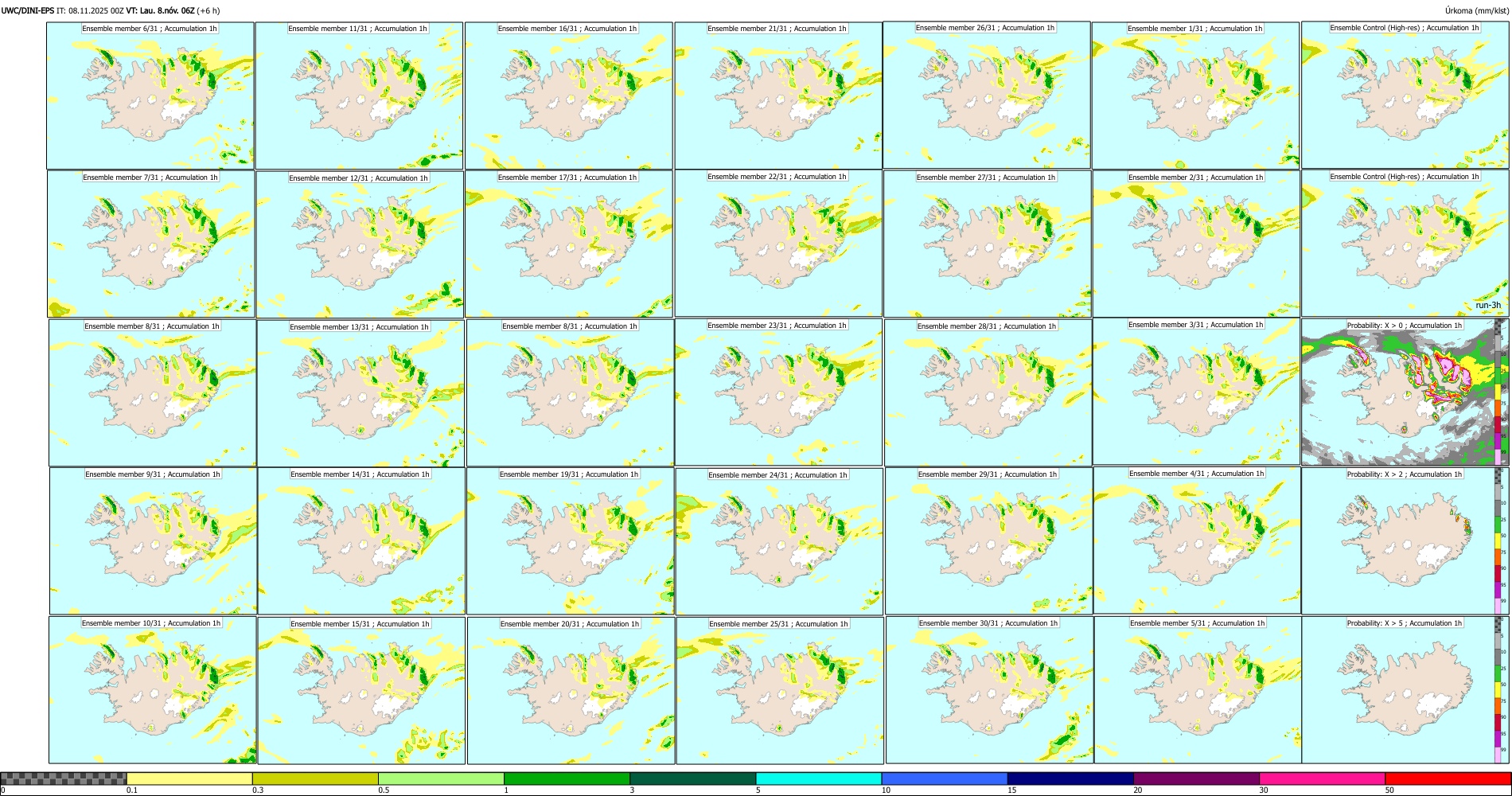This screenshot has width=1512, height=796.
Task: Click the vertical probability scale in X > 2 panel
Action: [1499, 540]
